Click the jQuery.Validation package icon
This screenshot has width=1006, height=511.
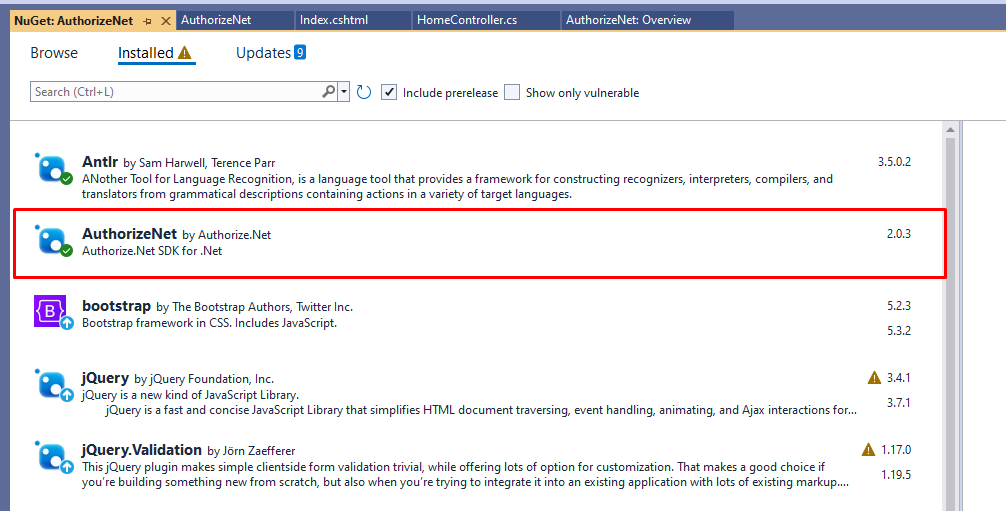pos(53,457)
